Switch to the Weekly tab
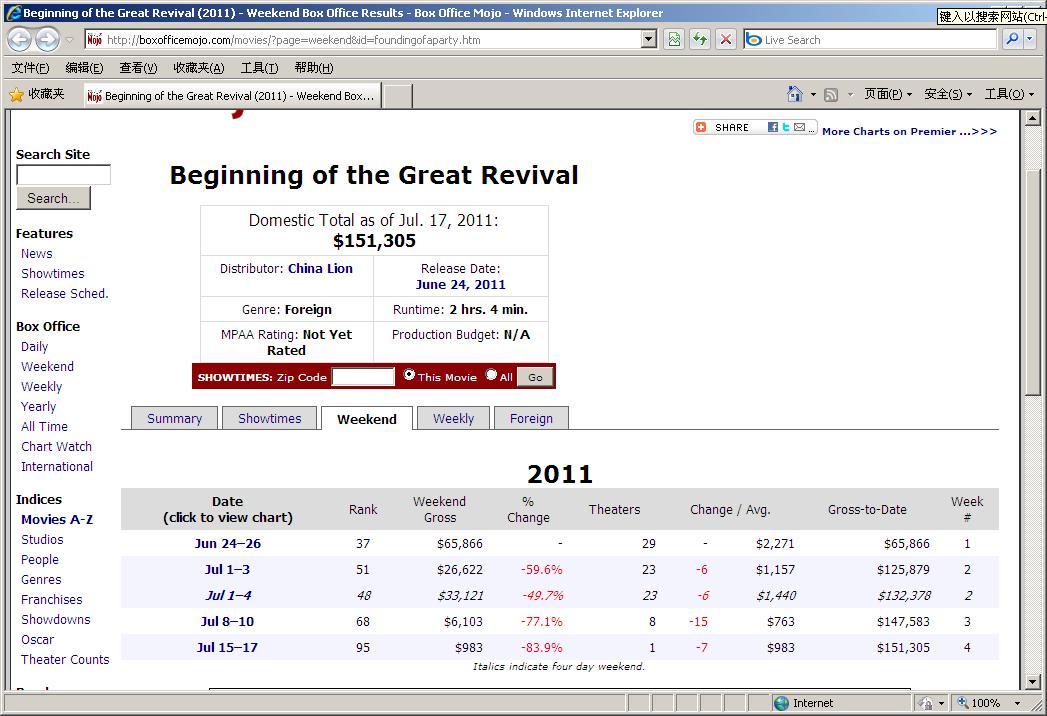Image resolution: width=1047 pixels, height=716 pixels. 453,419
